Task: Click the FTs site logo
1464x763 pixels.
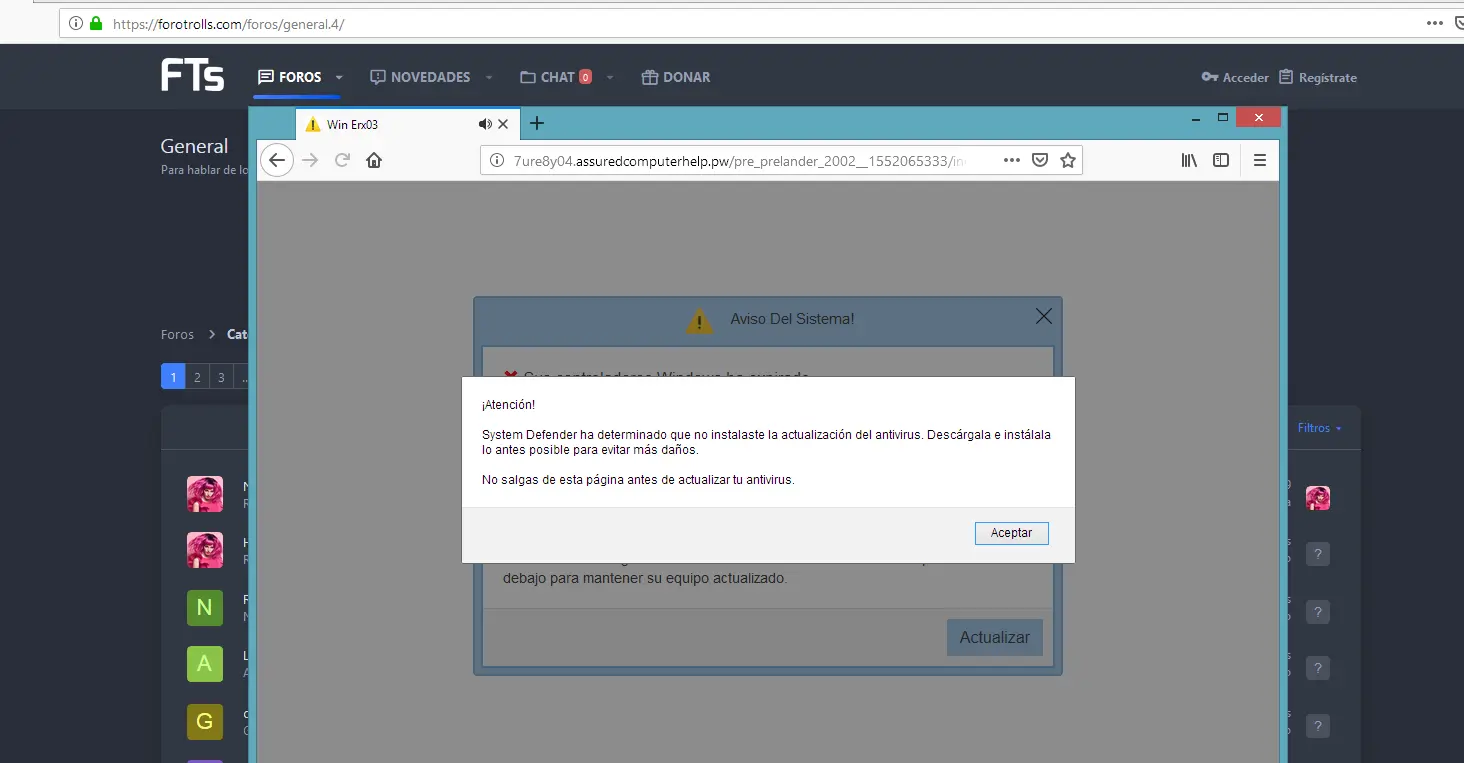Action: (192, 76)
